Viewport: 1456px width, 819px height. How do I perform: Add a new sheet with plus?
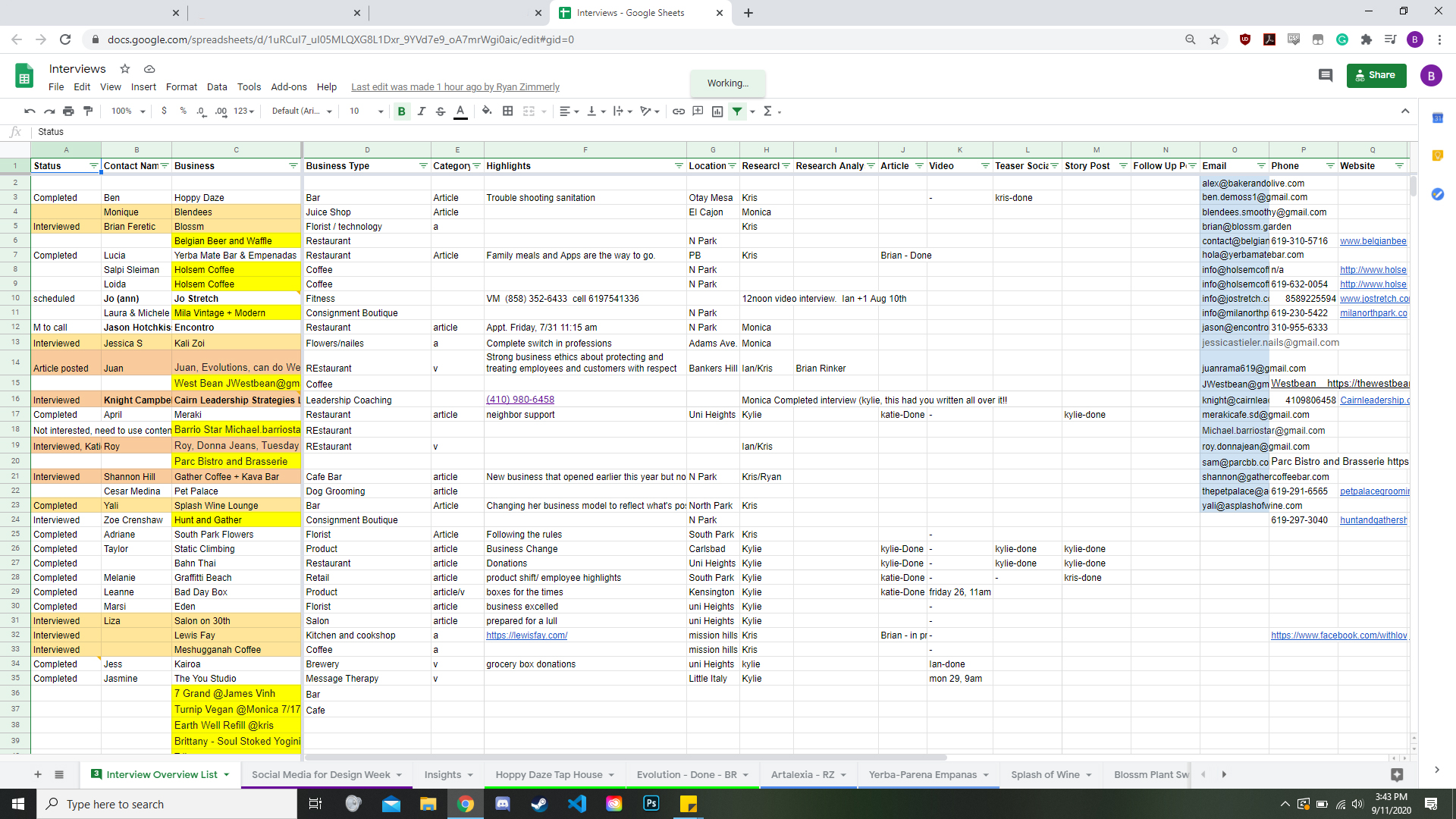tap(37, 774)
